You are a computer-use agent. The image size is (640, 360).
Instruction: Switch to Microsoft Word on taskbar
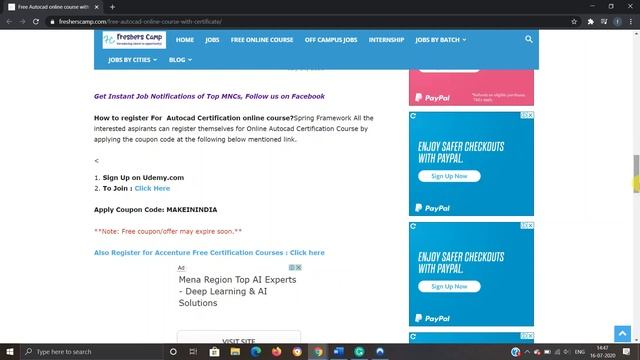(x=339, y=351)
